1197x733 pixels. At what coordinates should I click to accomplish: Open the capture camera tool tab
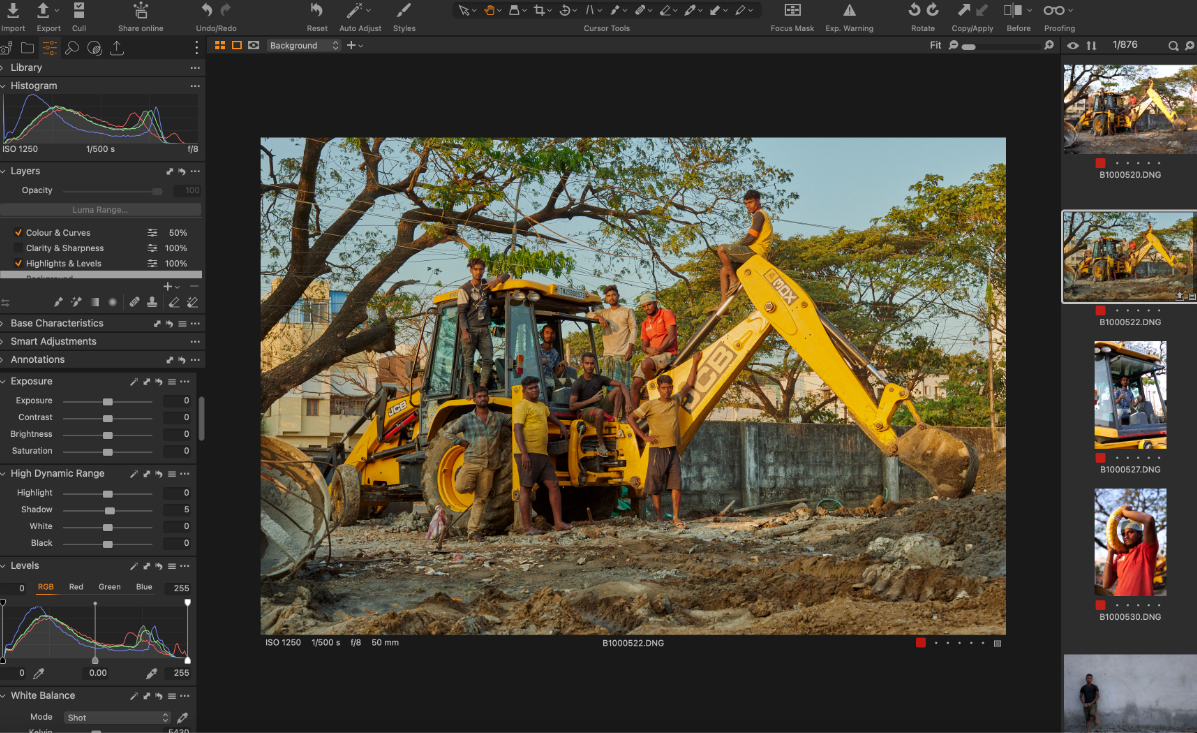click(5, 48)
